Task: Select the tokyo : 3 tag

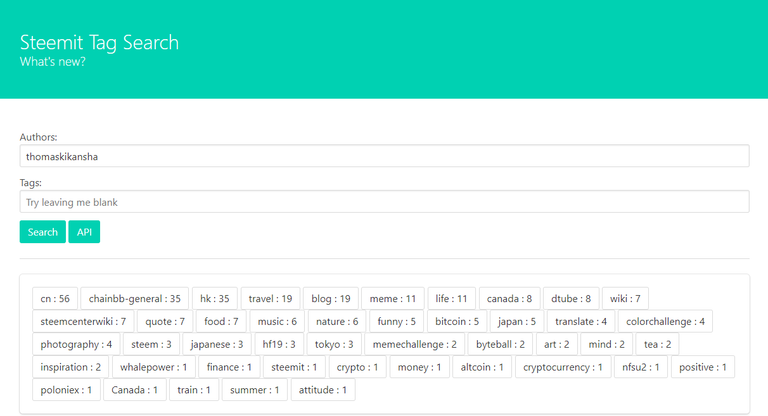Action: click(x=334, y=344)
